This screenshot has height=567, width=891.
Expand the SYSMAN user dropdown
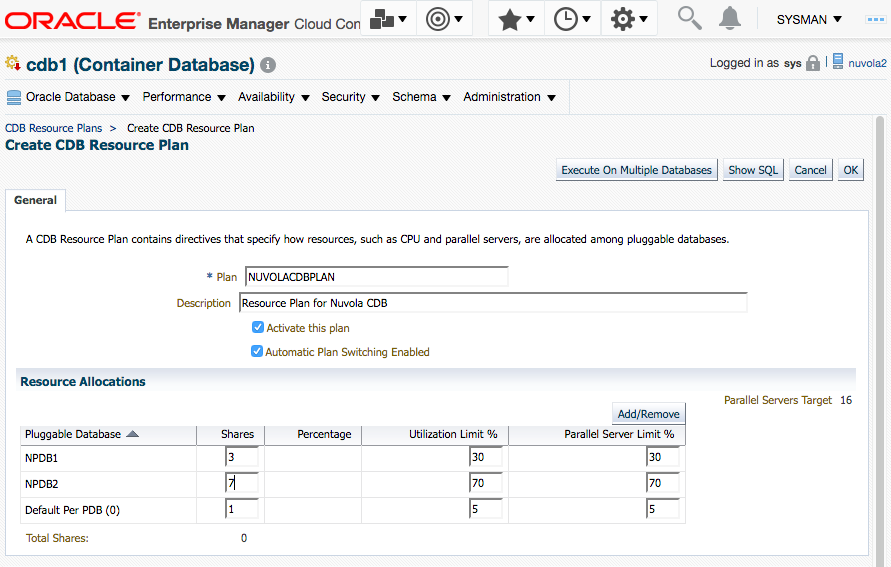(809, 19)
